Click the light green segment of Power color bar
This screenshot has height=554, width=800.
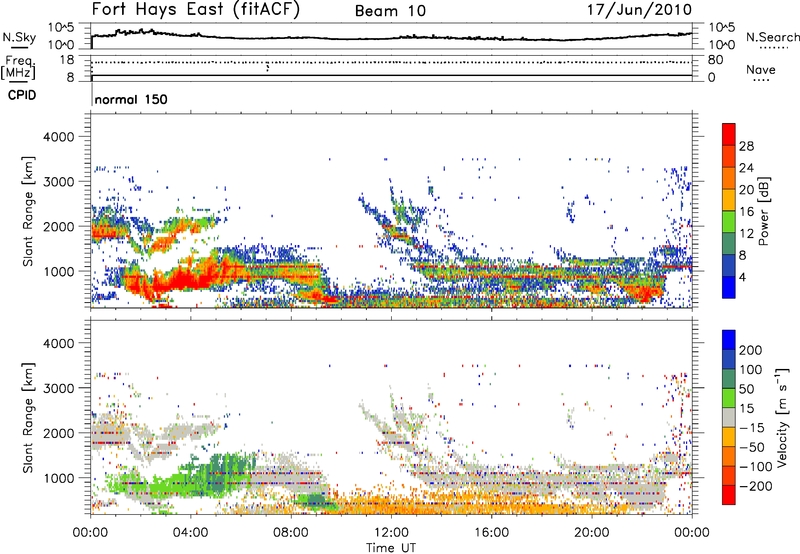pyautogui.click(x=729, y=222)
